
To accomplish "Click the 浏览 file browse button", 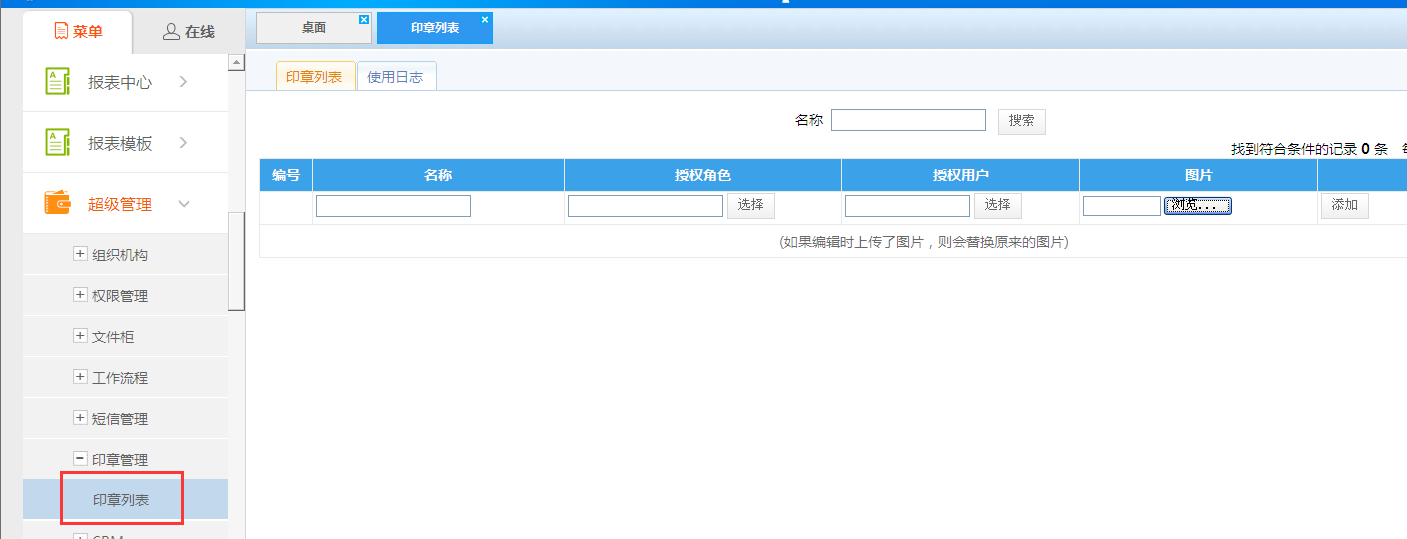I will [1198, 206].
